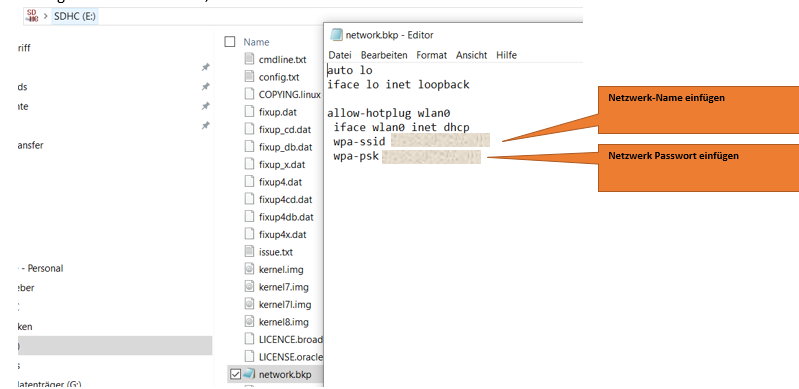Image resolution: width=799 pixels, height=389 pixels.
Task: Select the fixup4x.dat file icon
Action: coord(249,235)
